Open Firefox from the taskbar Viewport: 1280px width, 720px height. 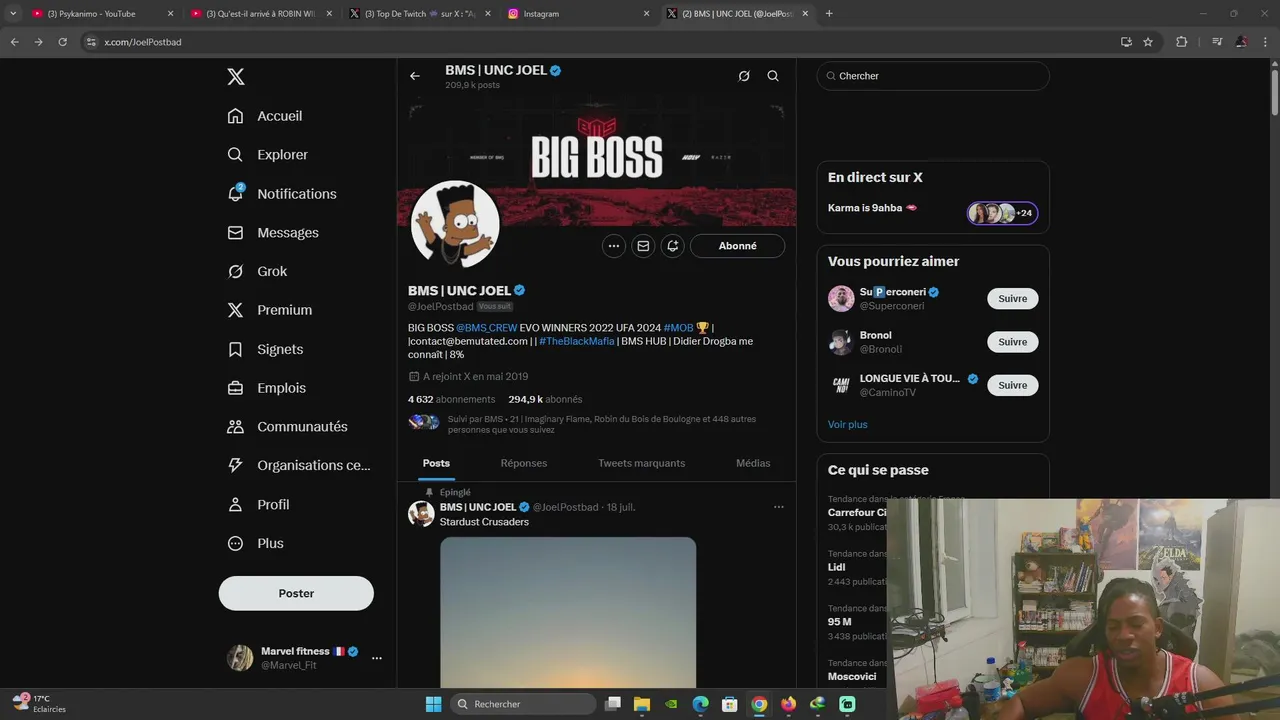click(x=788, y=704)
